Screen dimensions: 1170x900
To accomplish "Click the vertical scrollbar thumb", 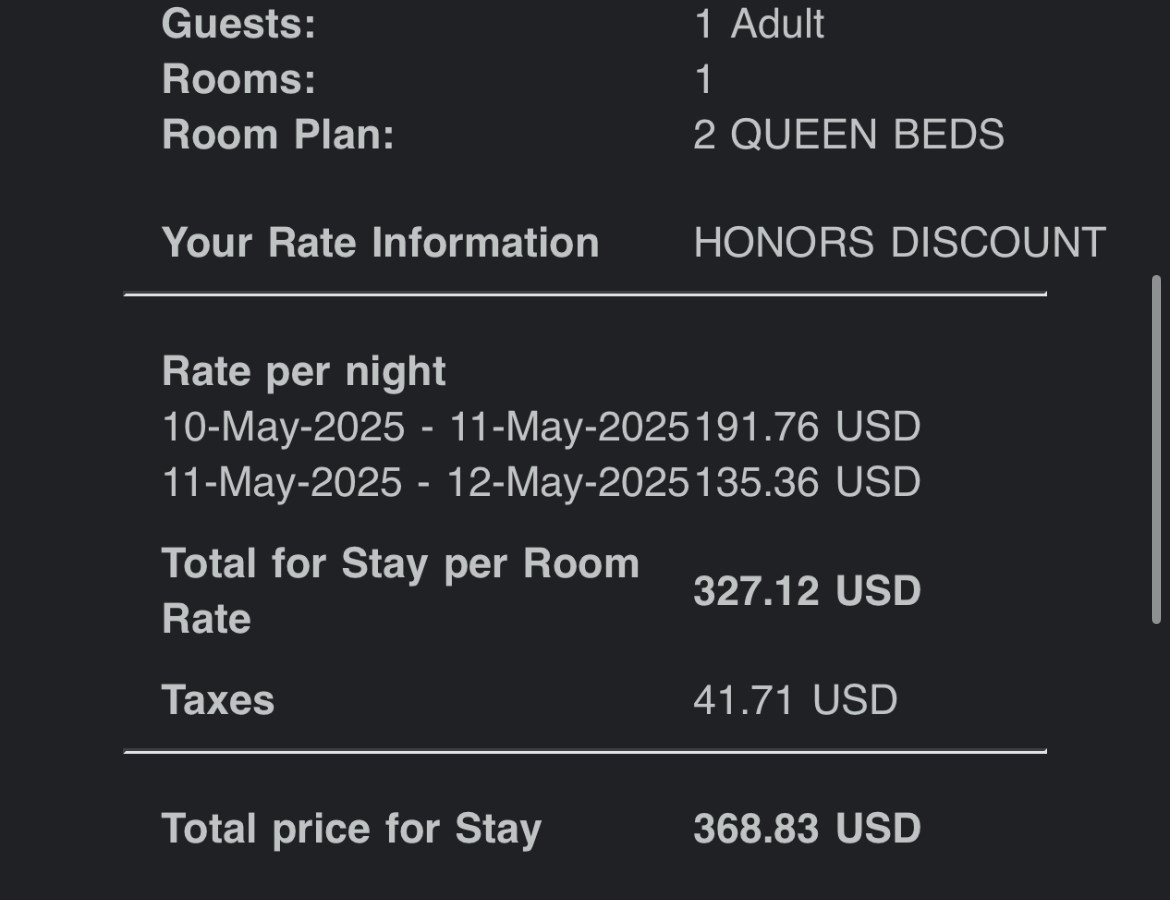I will (x=1156, y=449).
